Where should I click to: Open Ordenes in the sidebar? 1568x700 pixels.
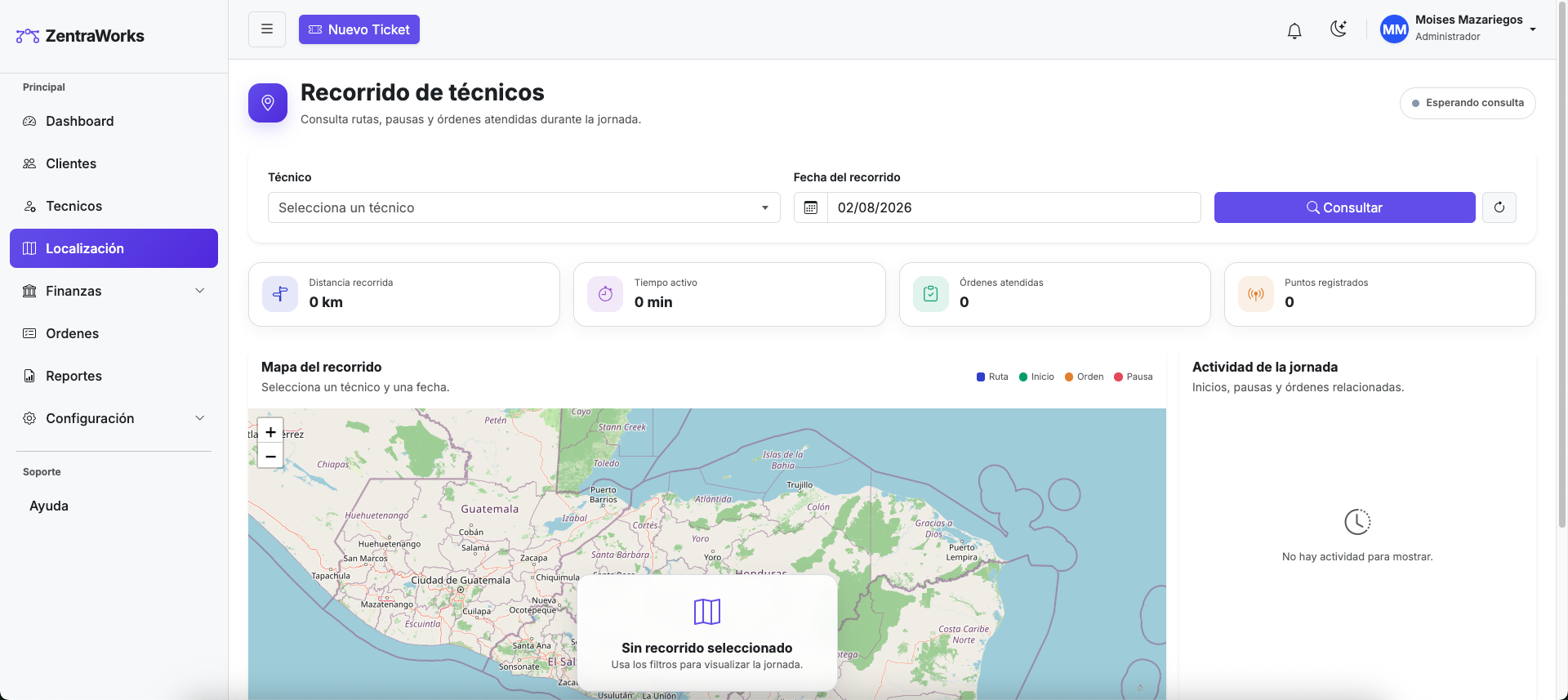114,333
